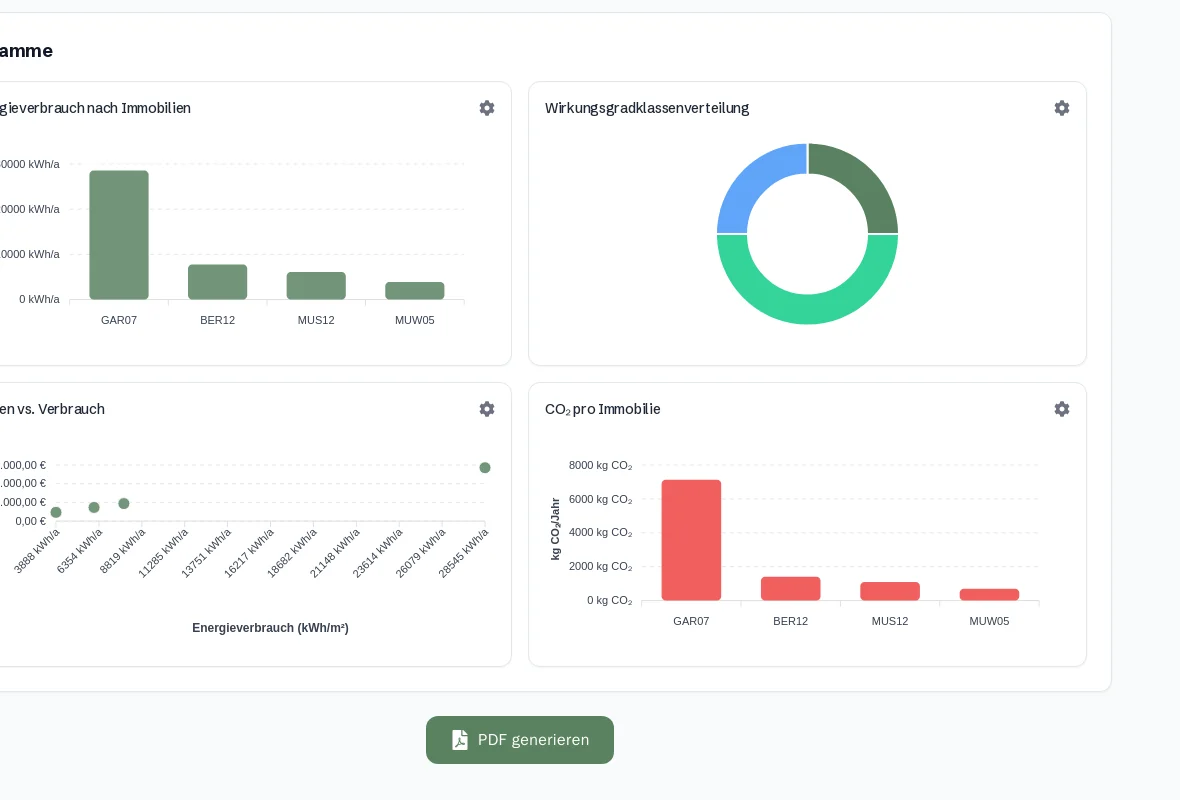The height and width of the screenshot is (800, 1180).
Task: Click the 16217 kWh/a axis tick label
Action: point(250,553)
